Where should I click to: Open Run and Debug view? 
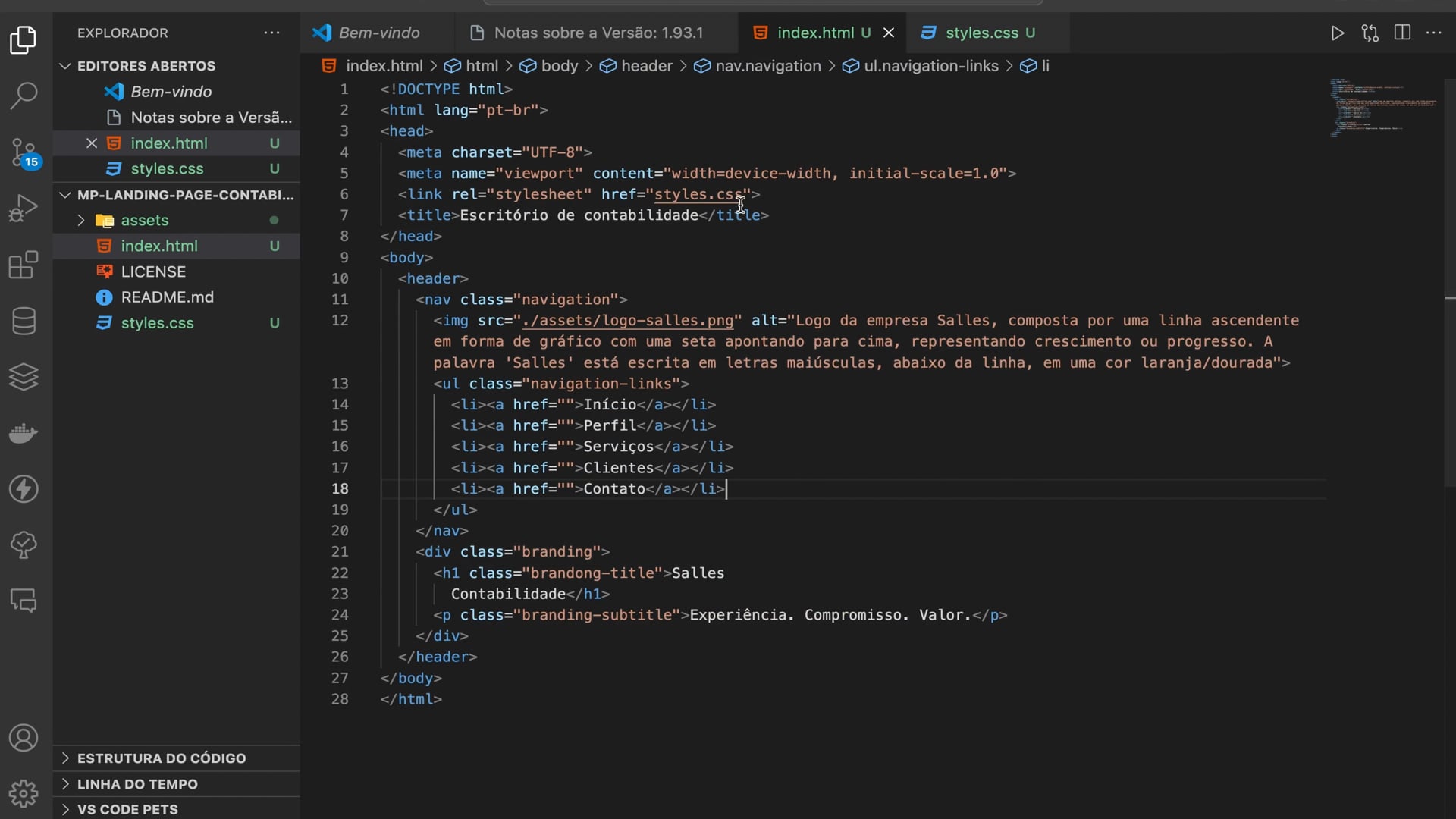[x=24, y=208]
